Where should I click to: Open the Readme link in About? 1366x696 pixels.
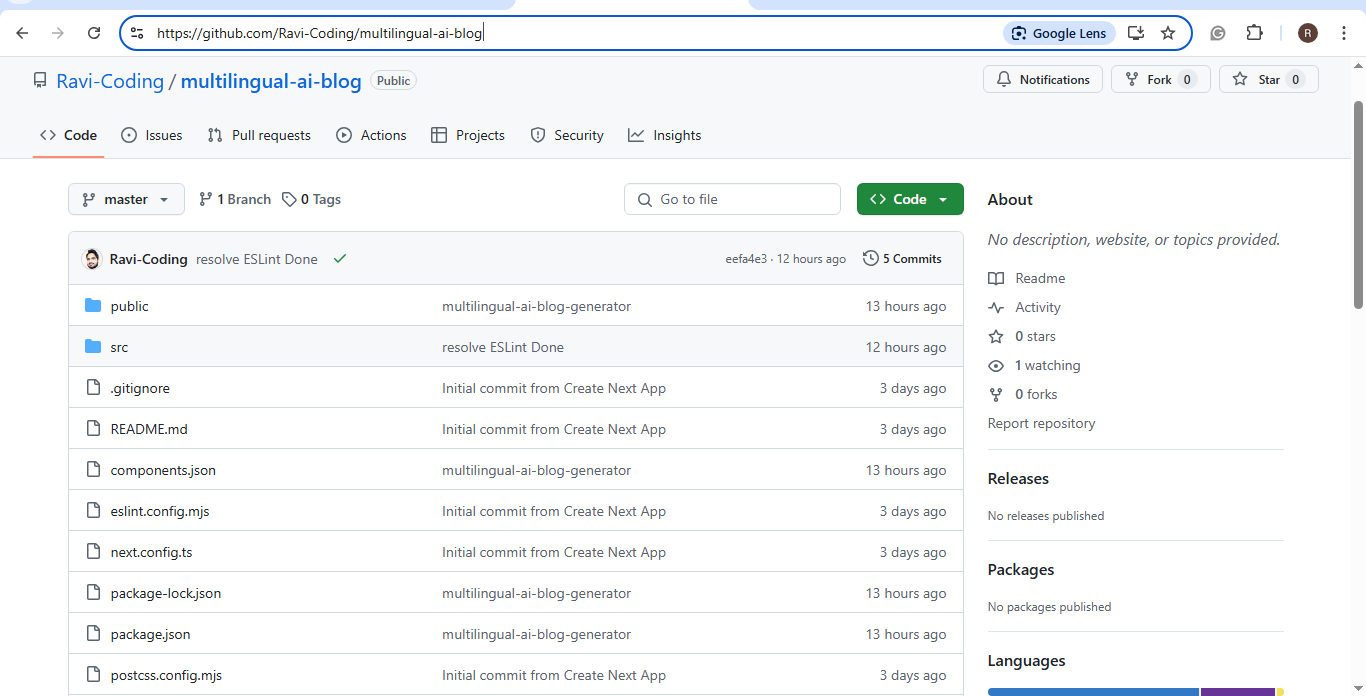[x=1027, y=278]
